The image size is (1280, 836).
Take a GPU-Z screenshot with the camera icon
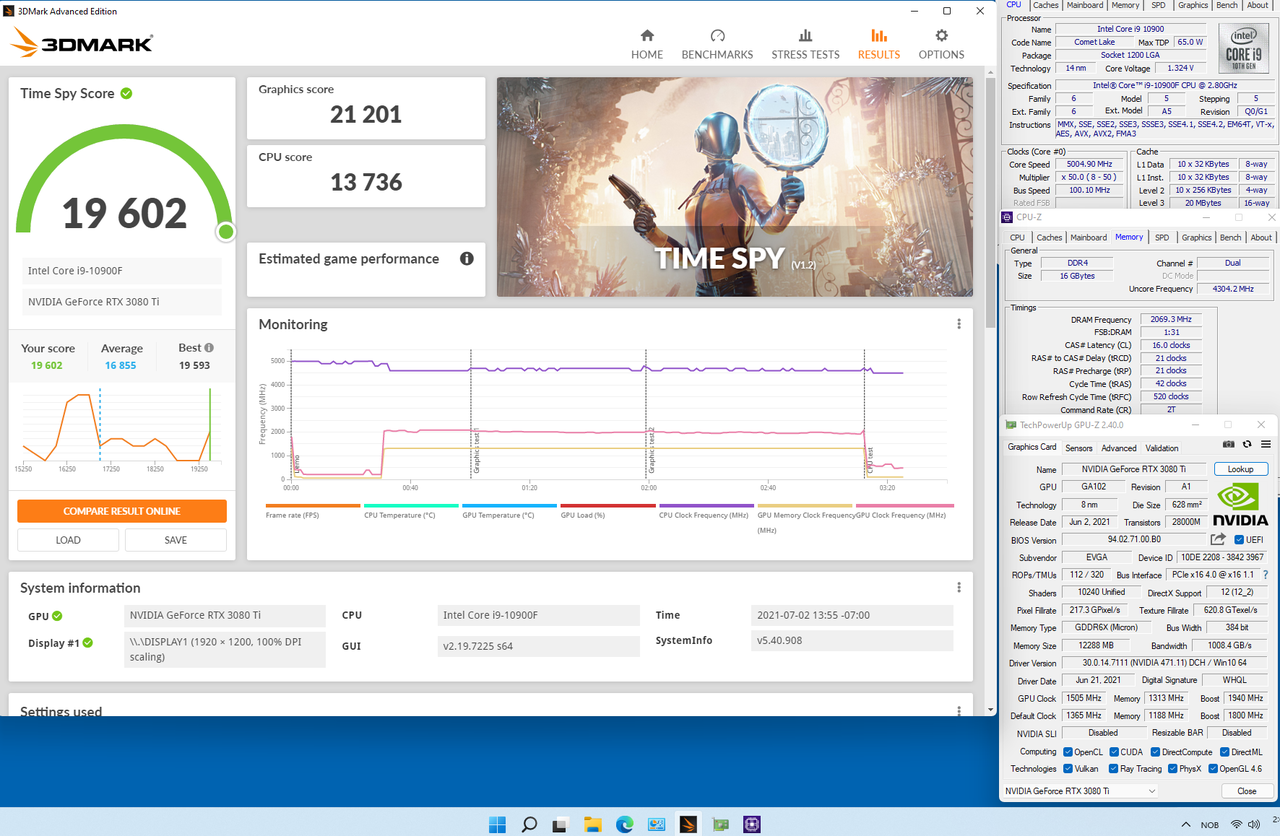(x=1229, y=444)
